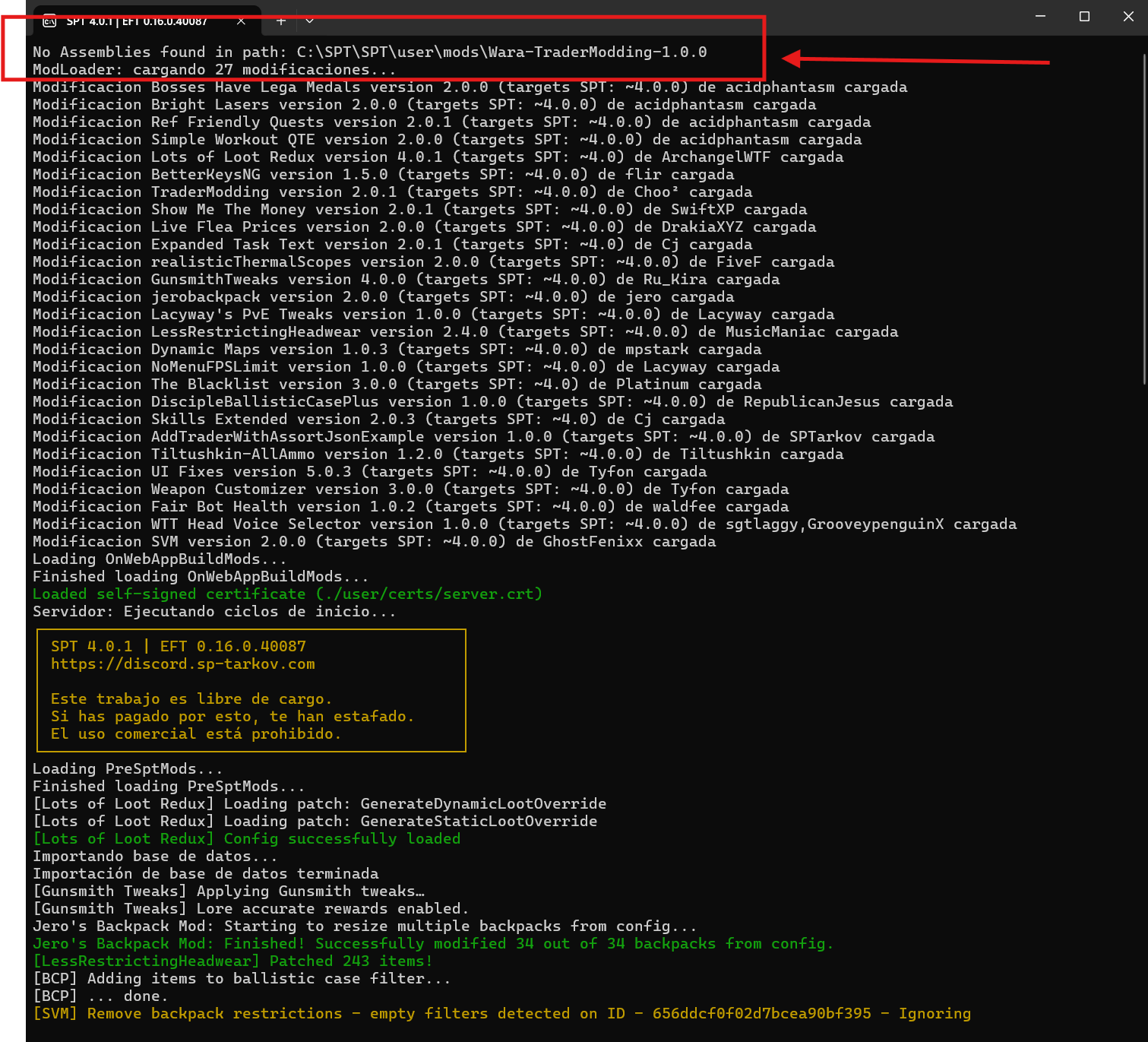This screenshot has height=1042, width=1148.
Task: Minimize the terminal window
Action: (1041, 16)
